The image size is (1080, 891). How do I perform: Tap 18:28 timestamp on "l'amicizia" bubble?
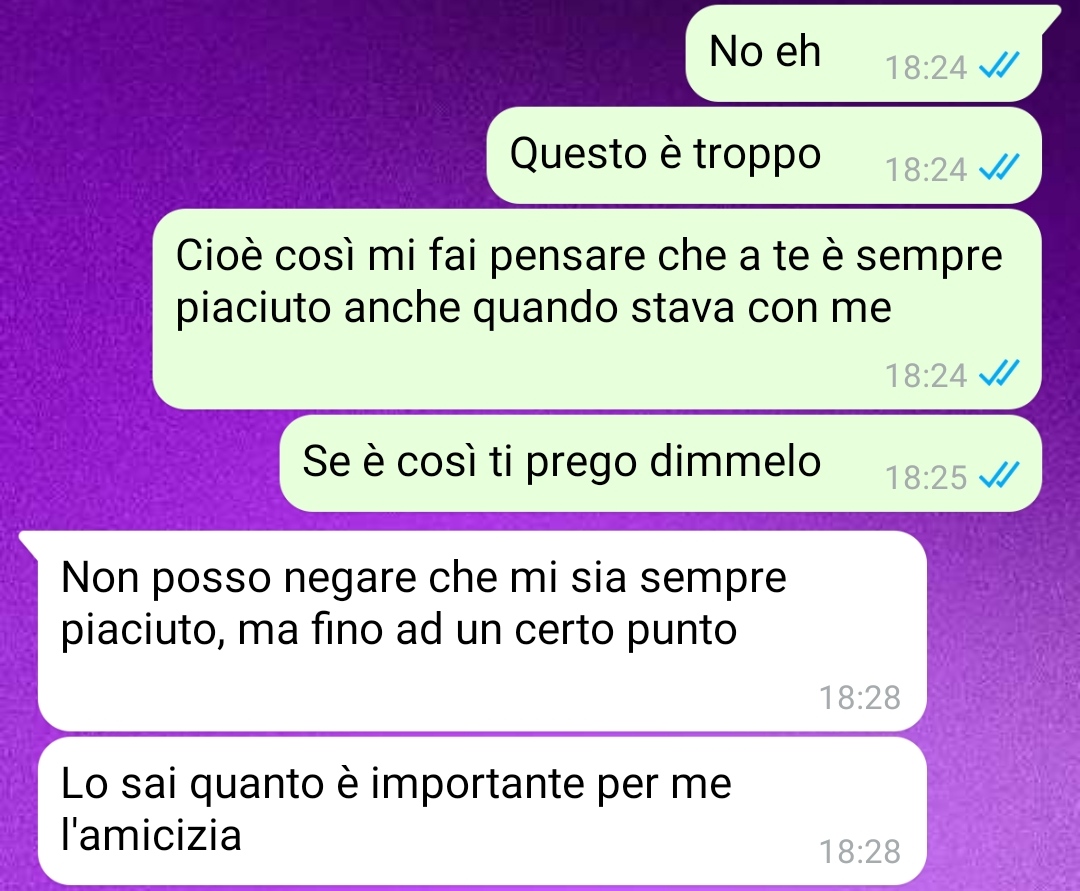pos(860,852)
